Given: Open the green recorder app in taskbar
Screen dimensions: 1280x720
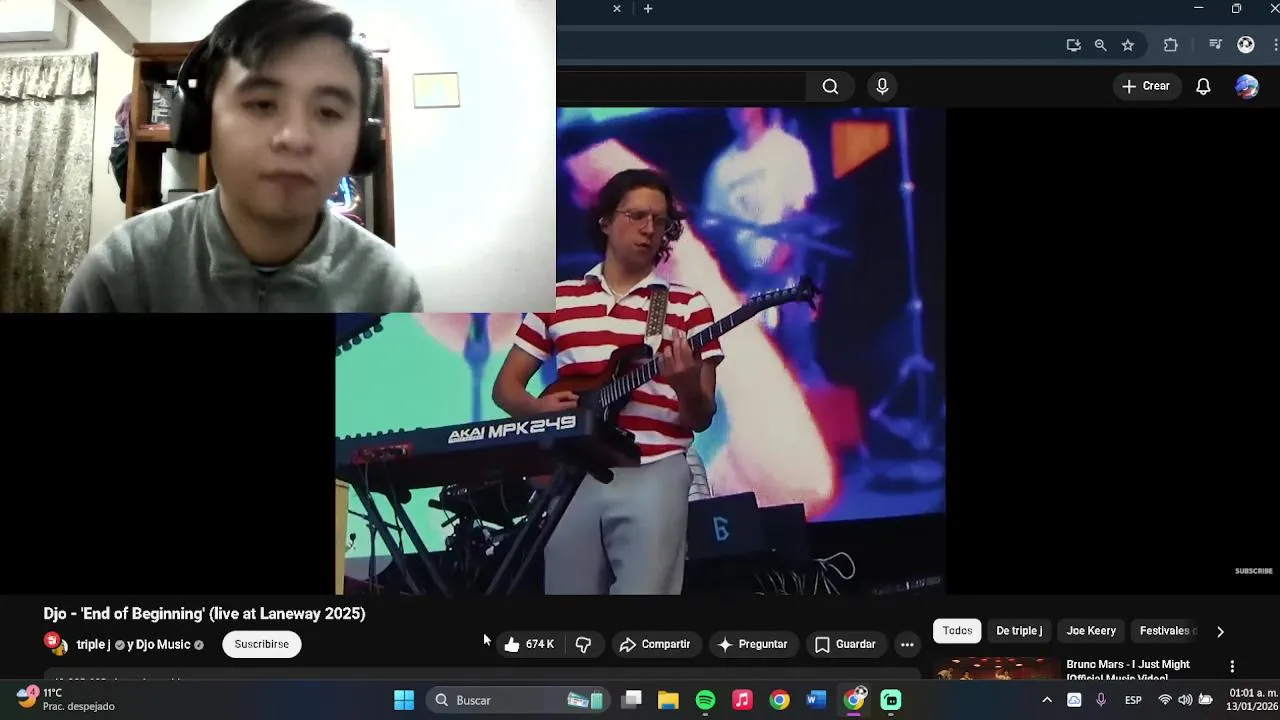Looking at the screenshot, I should point(891,700).
